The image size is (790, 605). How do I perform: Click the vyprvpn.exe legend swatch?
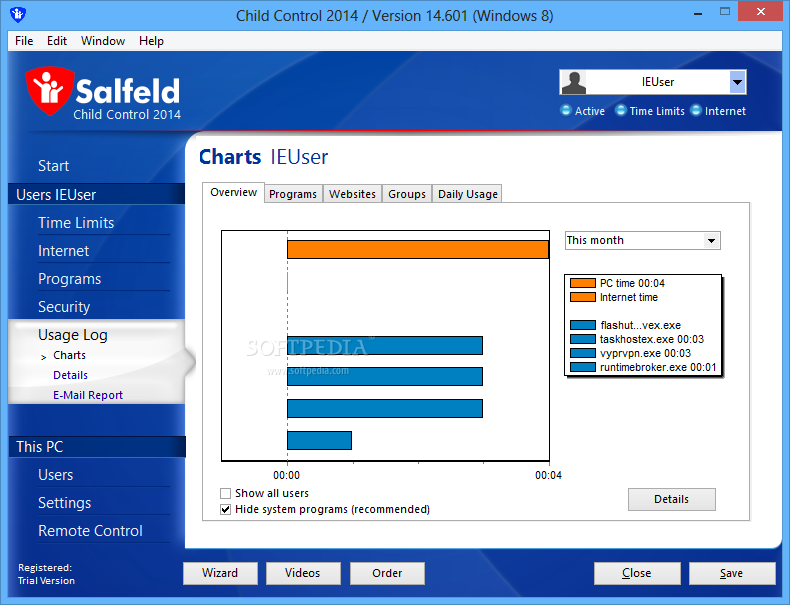click(x=583, y=353)
